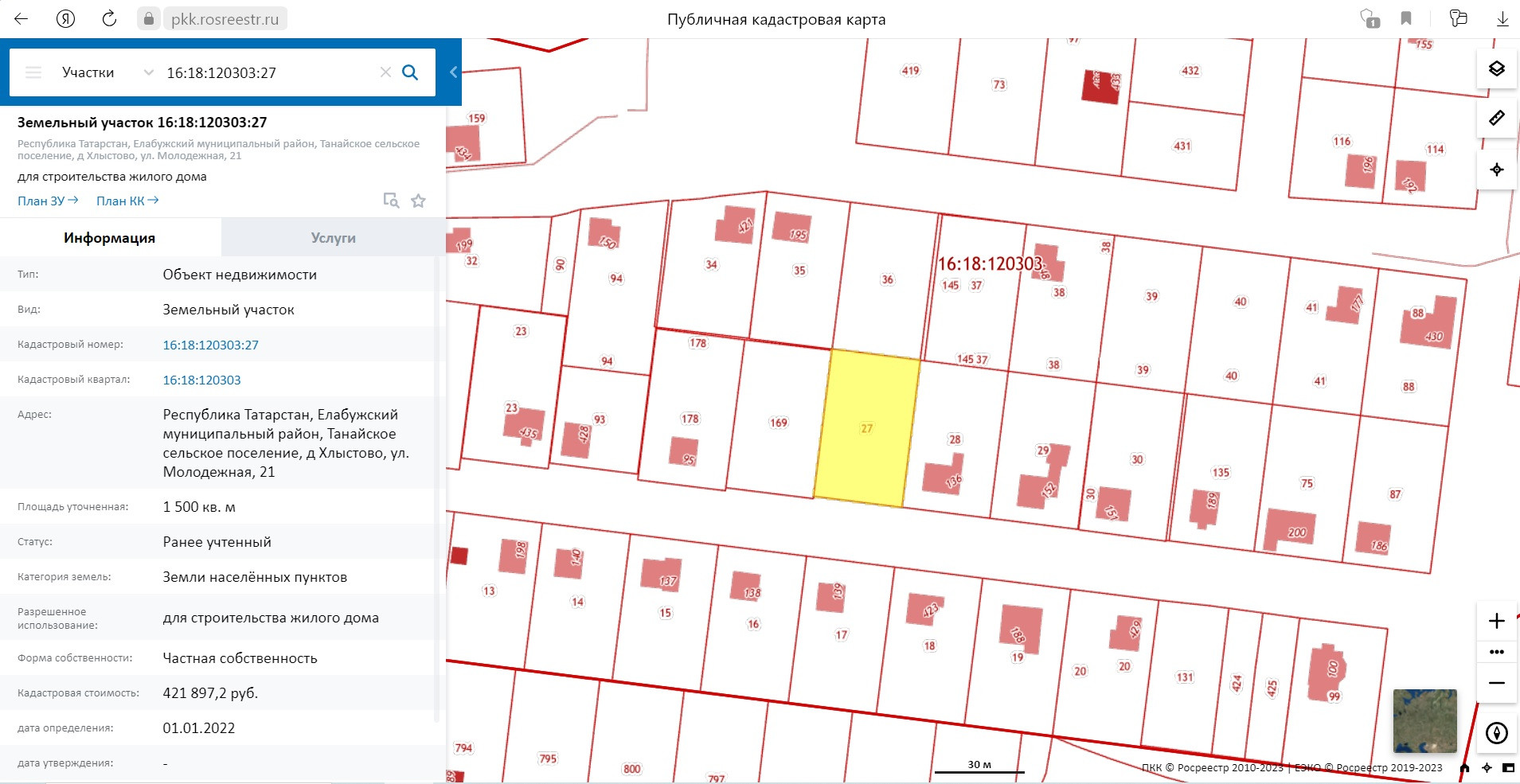Select the ruler measurement tool
The image size is (1520, 784).
tap(1497, 119)
